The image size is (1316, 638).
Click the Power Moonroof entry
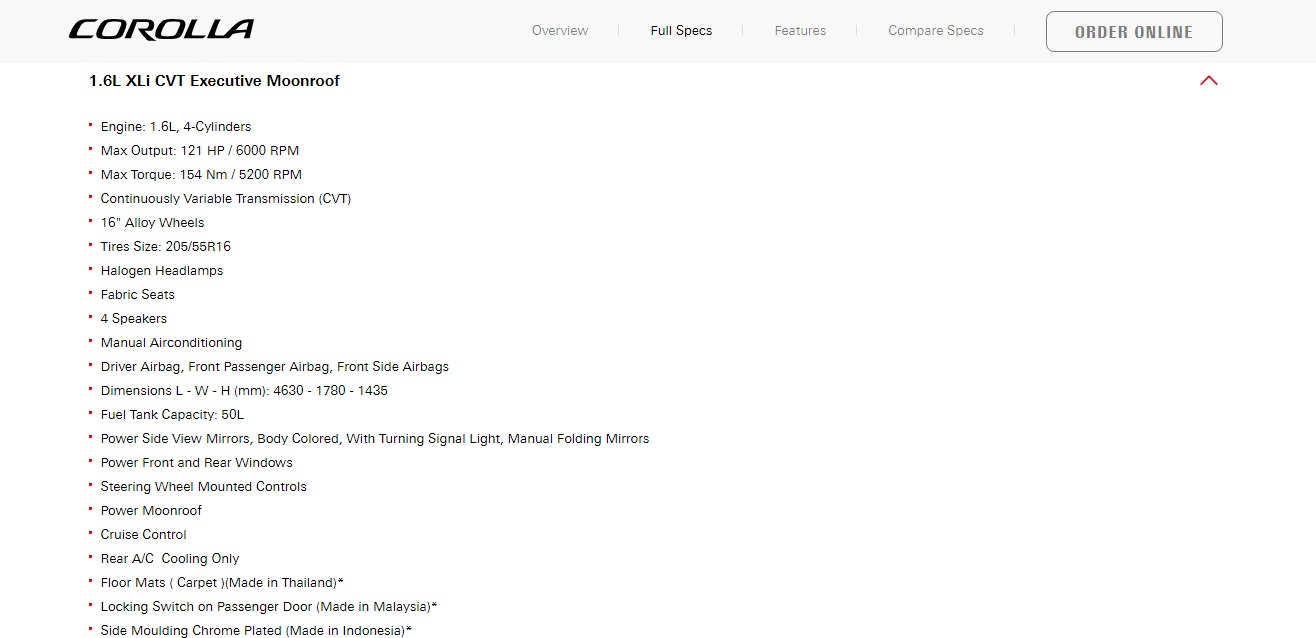click(x=151, y=511)
